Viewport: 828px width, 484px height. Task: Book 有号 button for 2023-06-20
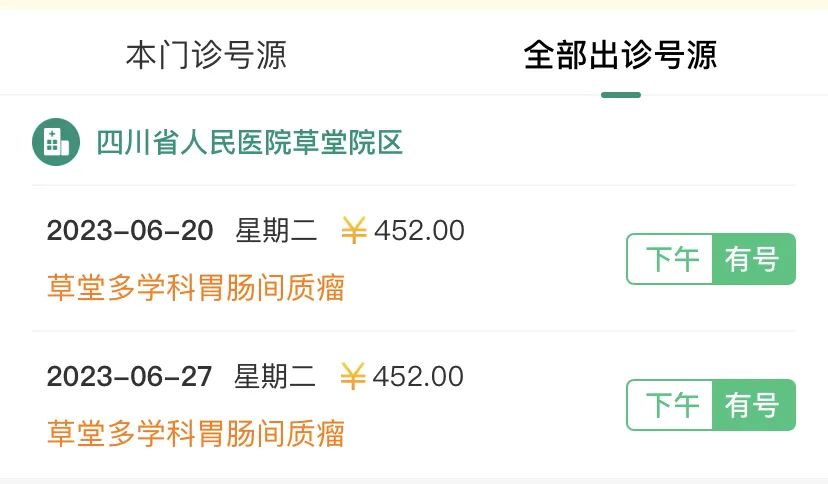point(754,259)
